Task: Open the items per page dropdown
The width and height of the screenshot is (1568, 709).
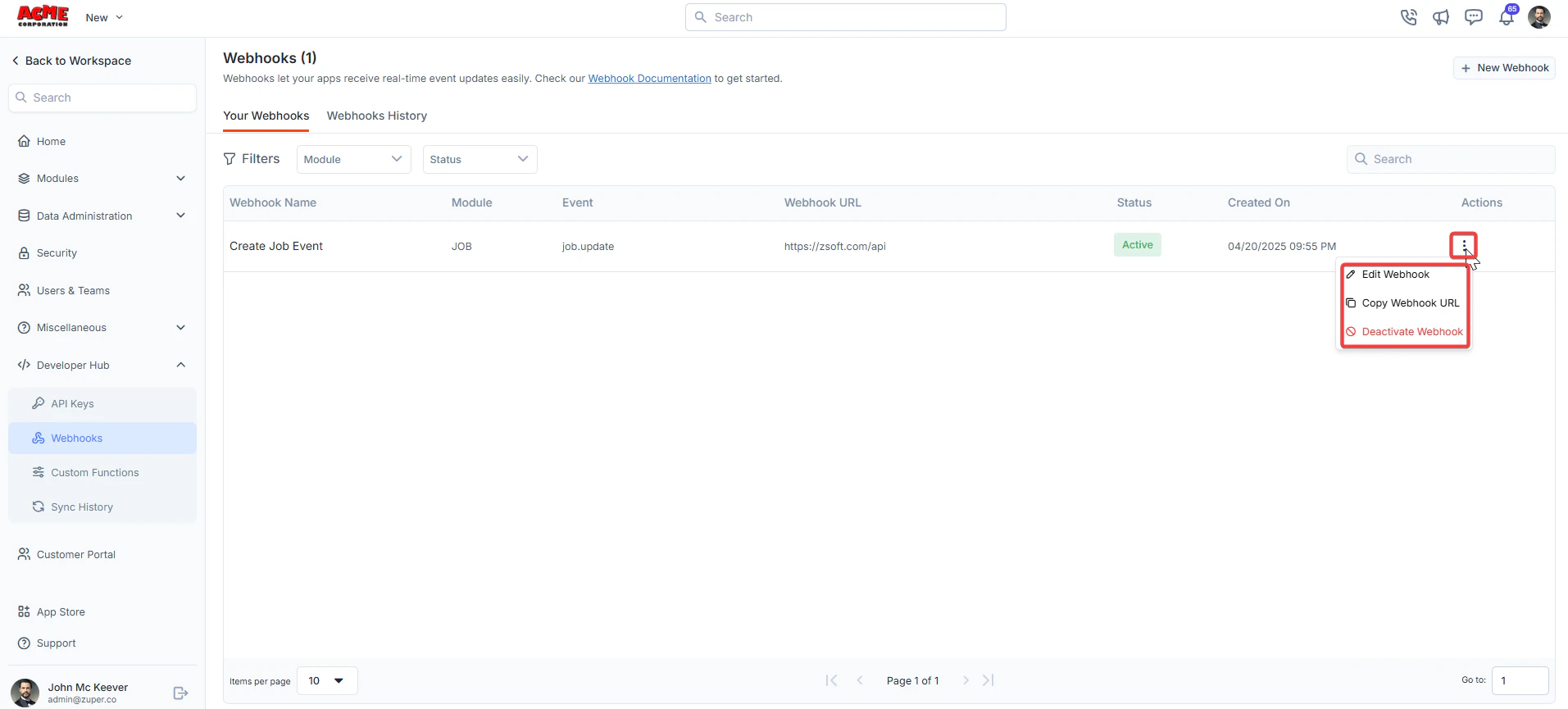Action: [x=327, y=681]
